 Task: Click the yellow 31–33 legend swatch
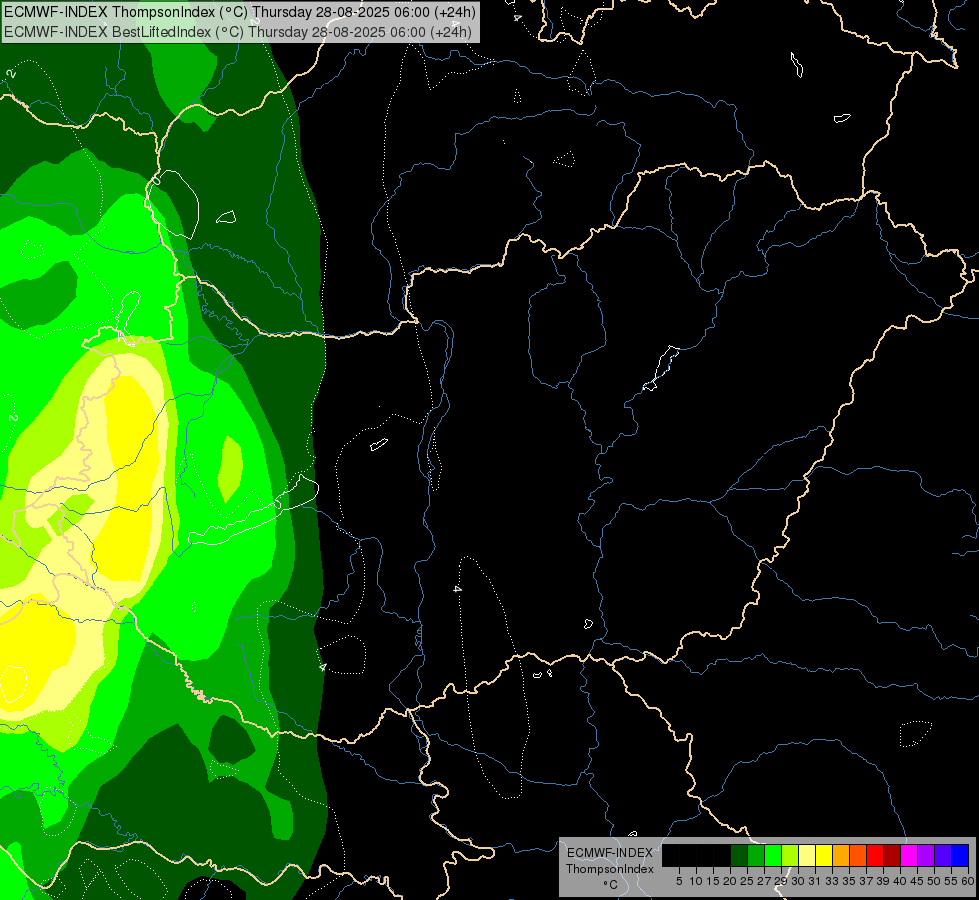(x=824, y=855)
